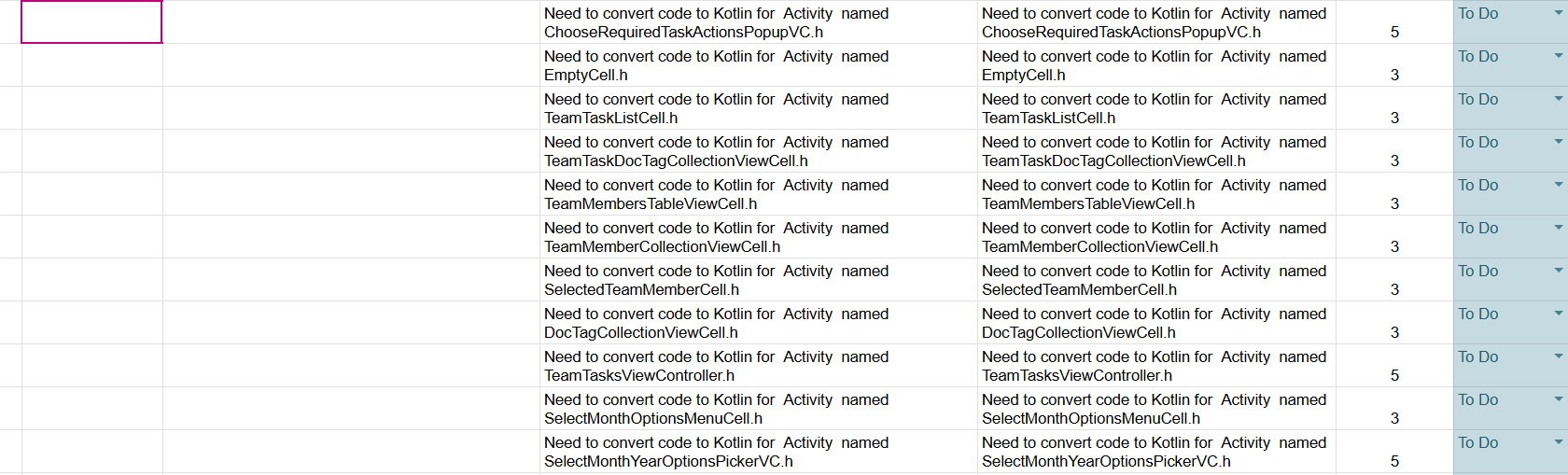Click the points value 5 for TeamTasksViewController.h
1568x475 pixels.
(1394, 375)
